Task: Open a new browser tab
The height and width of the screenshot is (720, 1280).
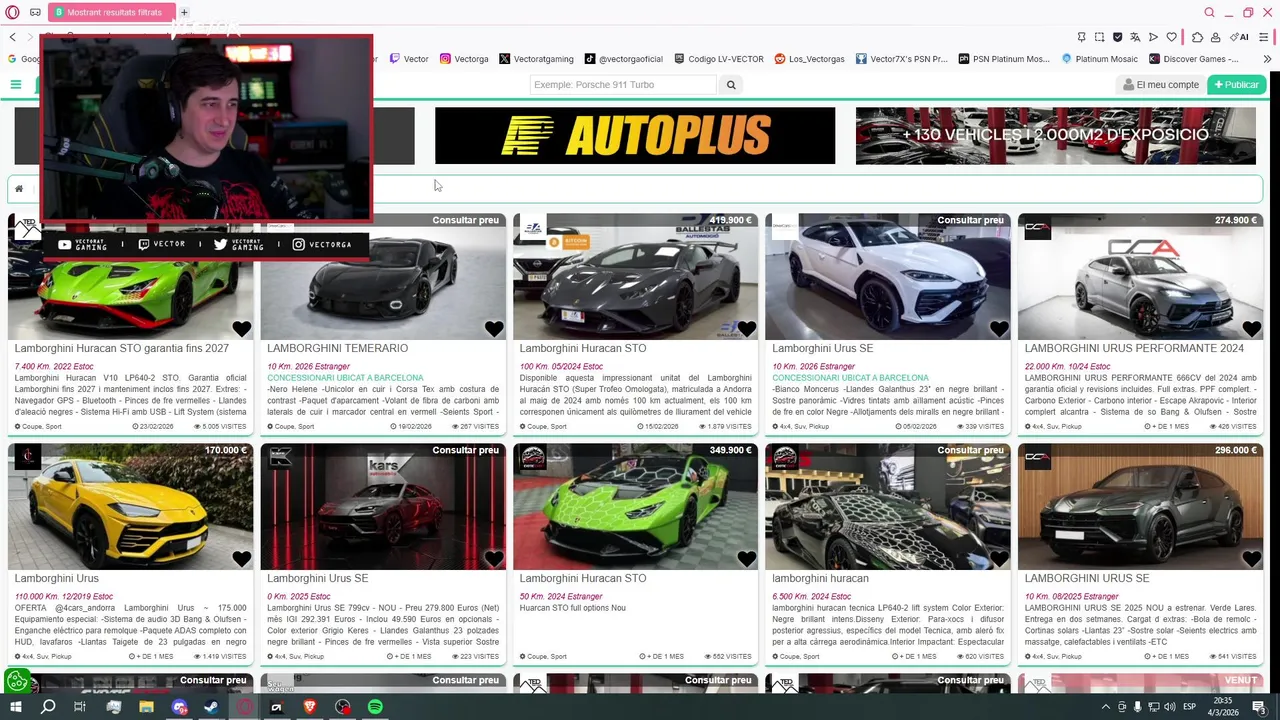Action: coord(184,12)
